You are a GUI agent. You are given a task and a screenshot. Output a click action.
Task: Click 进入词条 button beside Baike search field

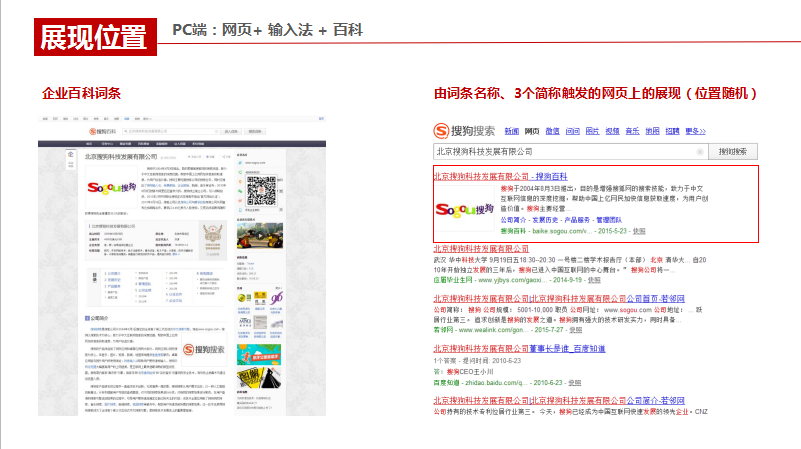click(x=231, y=131)
